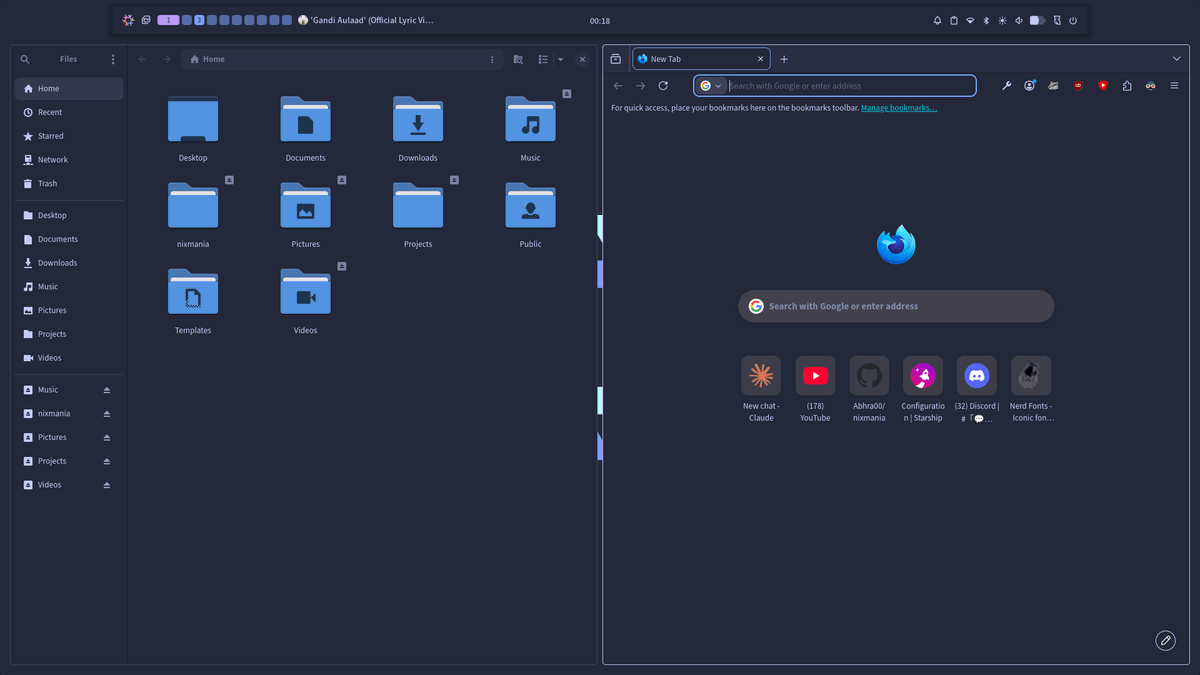
Task: Eject the Projects mount in sidebar
Action: click(107, 461)
